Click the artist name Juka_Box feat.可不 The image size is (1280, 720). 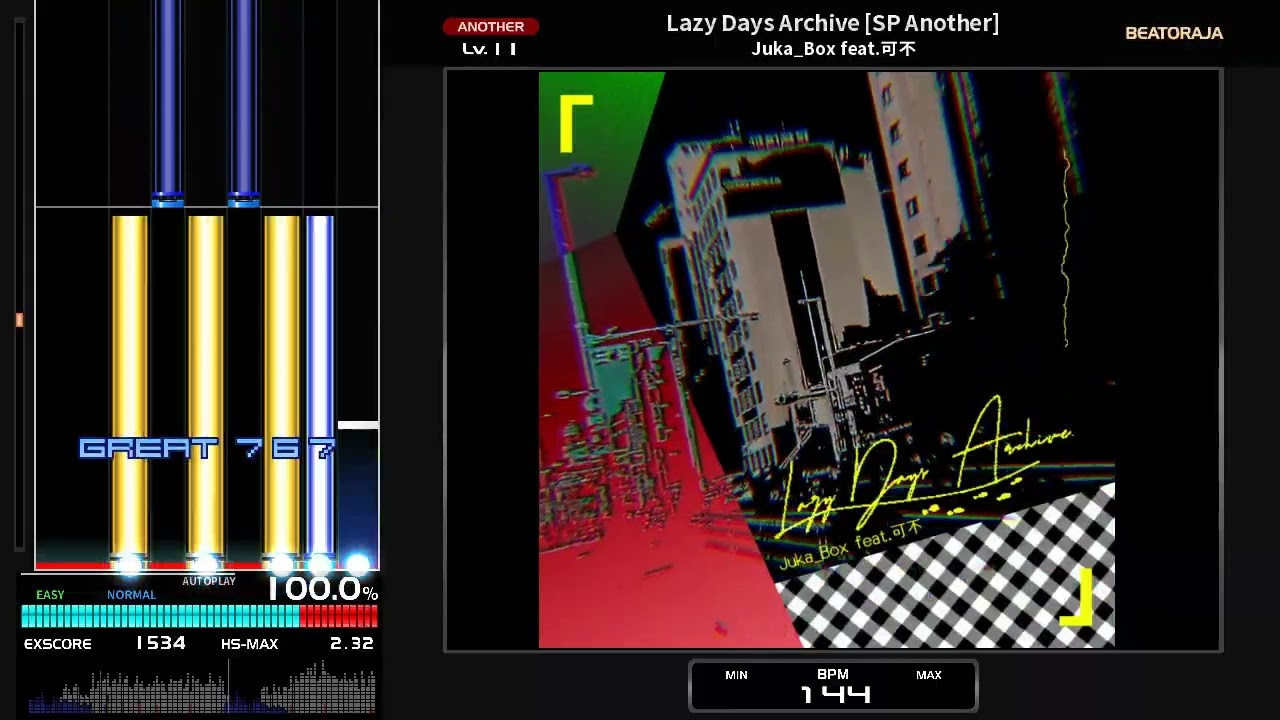point(833,48)
